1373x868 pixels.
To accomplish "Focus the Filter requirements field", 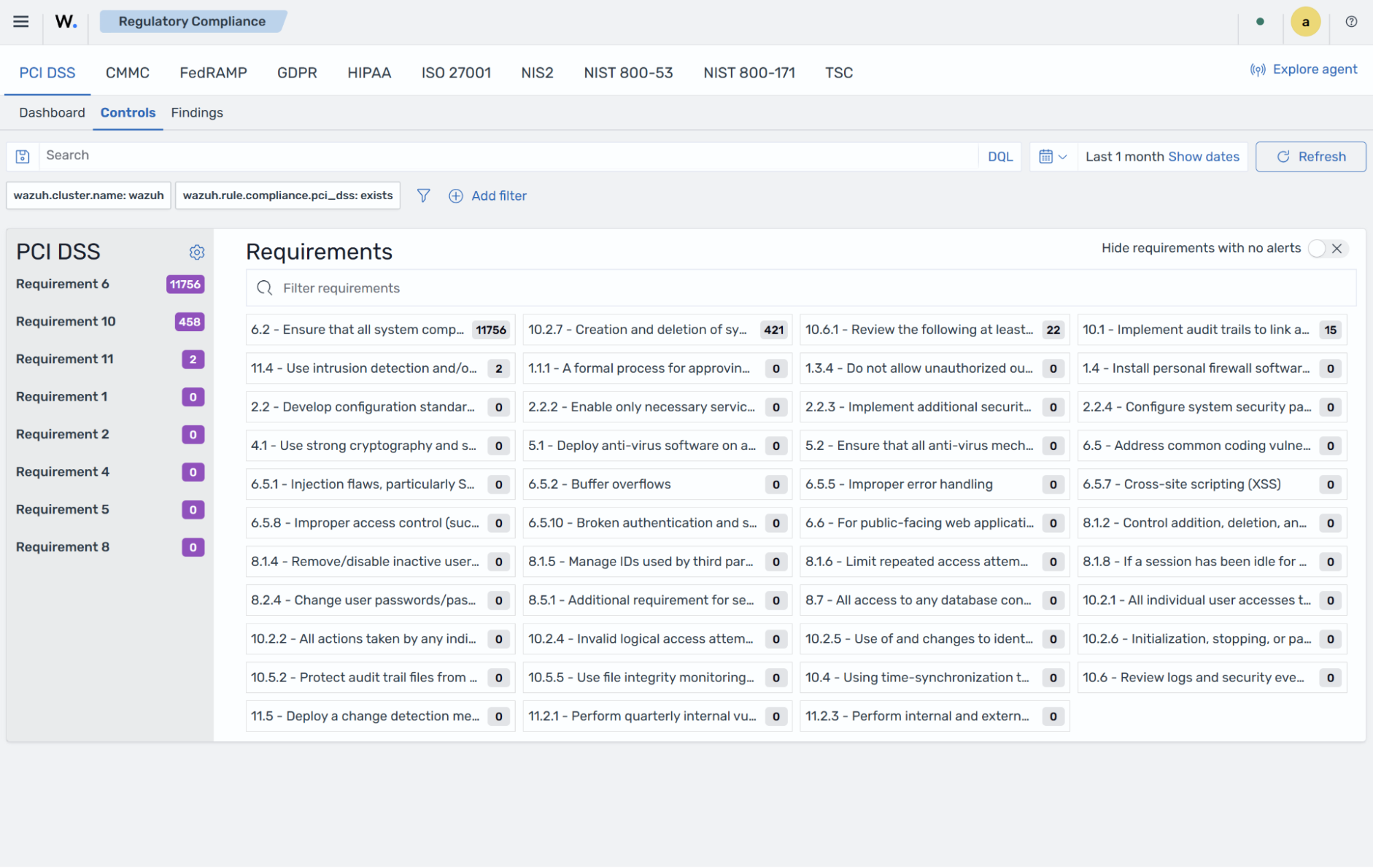I will (x=801, y=288).
